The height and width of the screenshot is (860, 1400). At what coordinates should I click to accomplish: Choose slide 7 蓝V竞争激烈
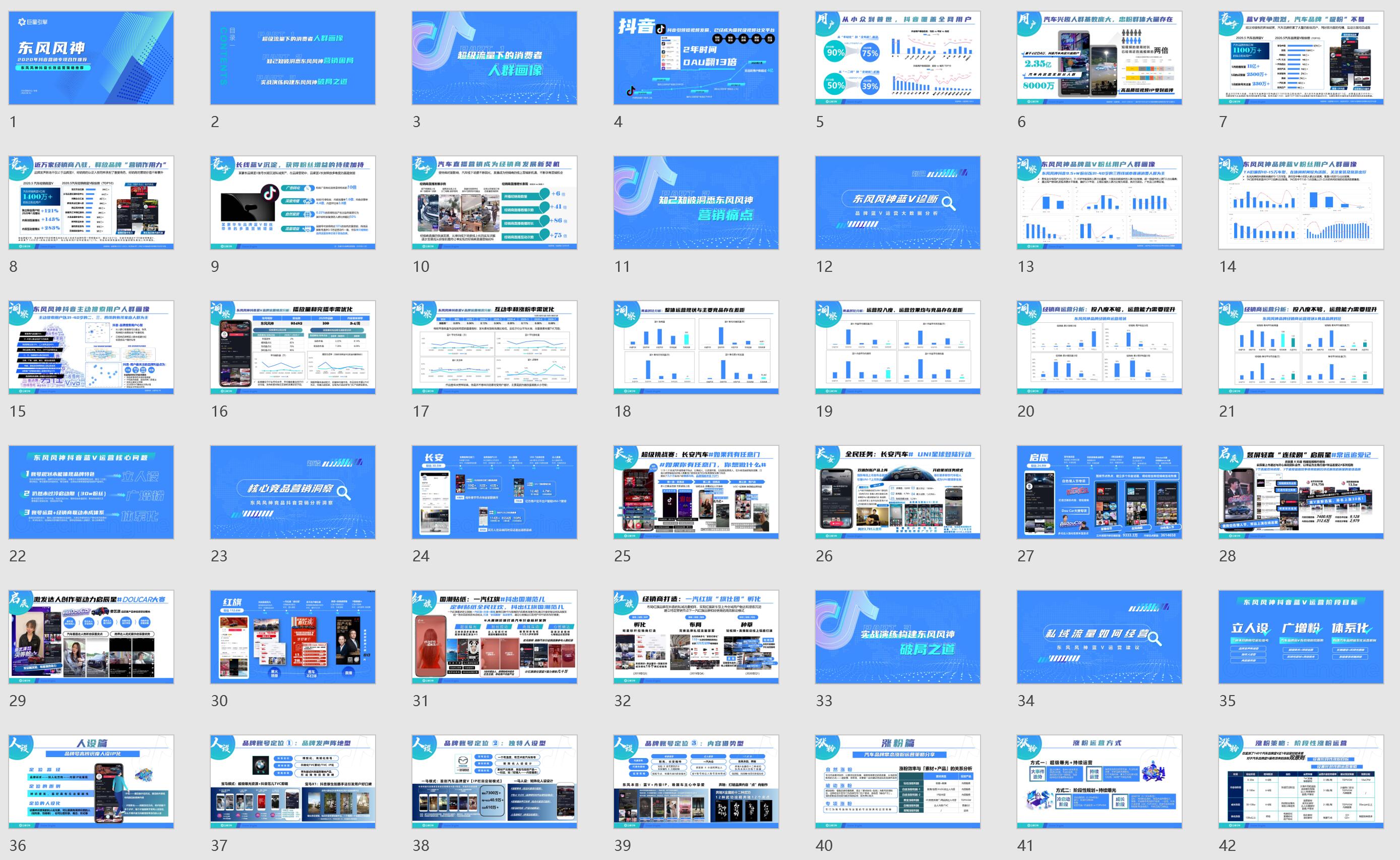(1301, 58)
